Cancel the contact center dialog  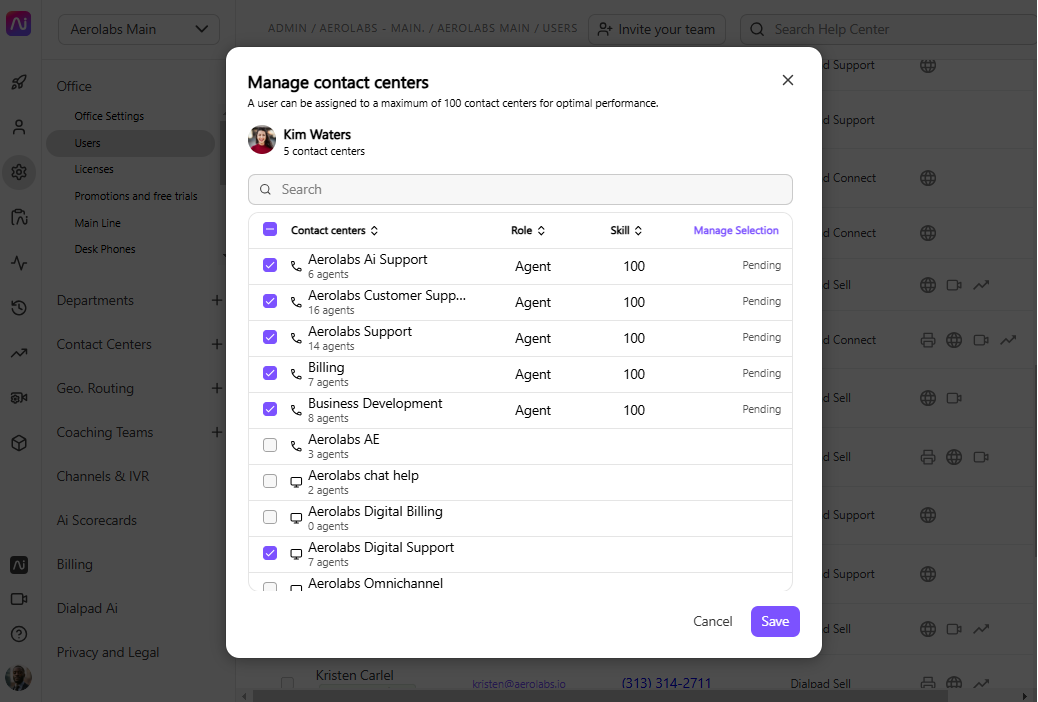pyautogui.click(x=712, y=621)
